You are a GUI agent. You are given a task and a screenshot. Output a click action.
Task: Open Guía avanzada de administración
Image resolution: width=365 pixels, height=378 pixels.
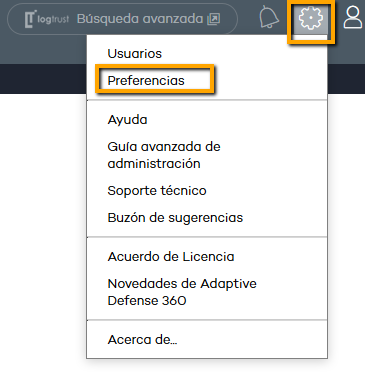tap(164, 155)
